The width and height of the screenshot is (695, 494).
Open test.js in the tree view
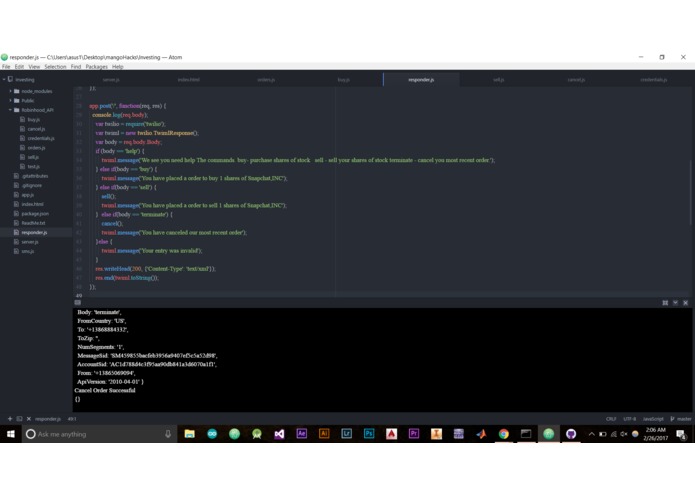coord(34,167)
